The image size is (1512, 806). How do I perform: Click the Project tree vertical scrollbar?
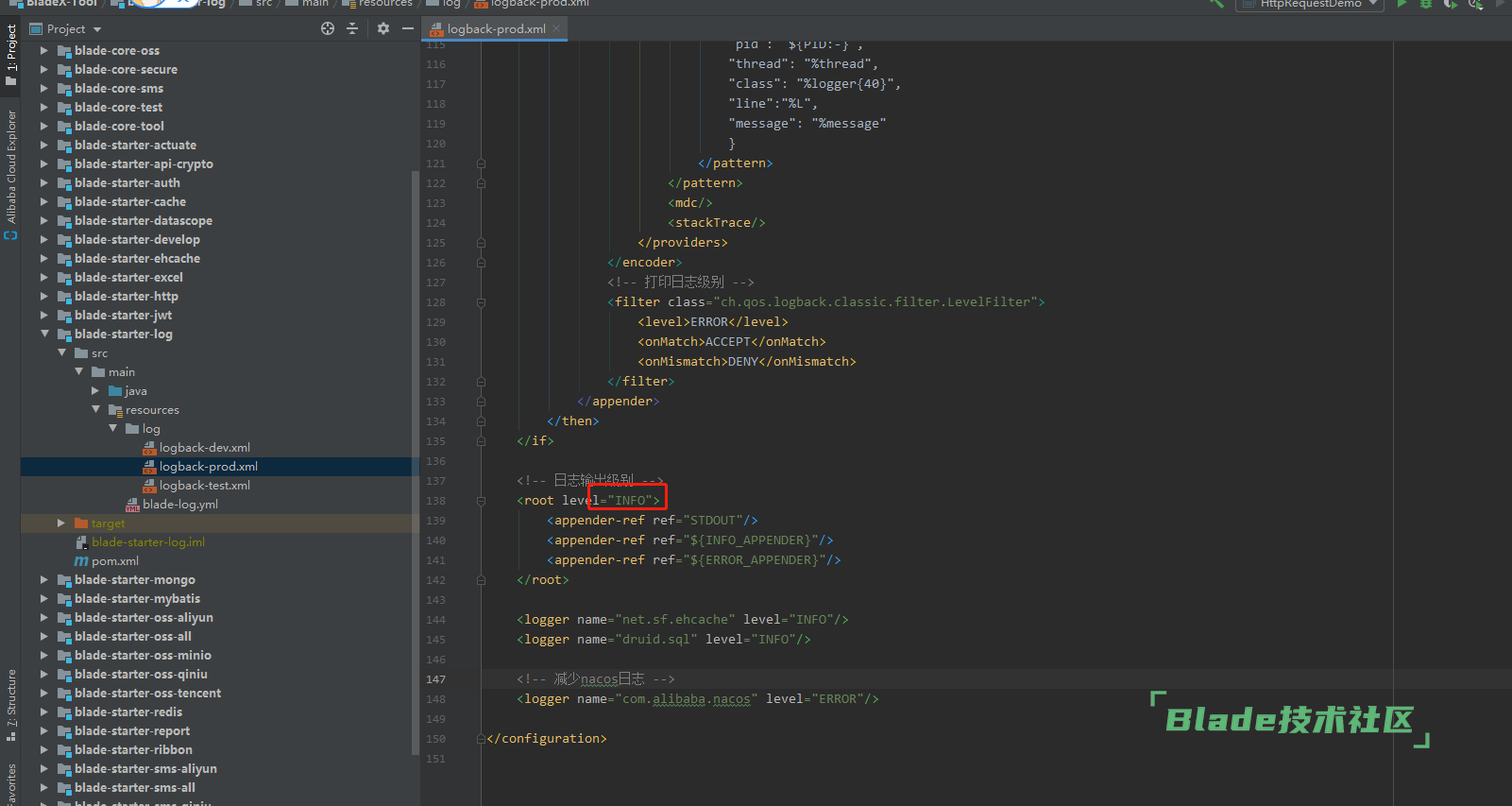coord(416,463)
